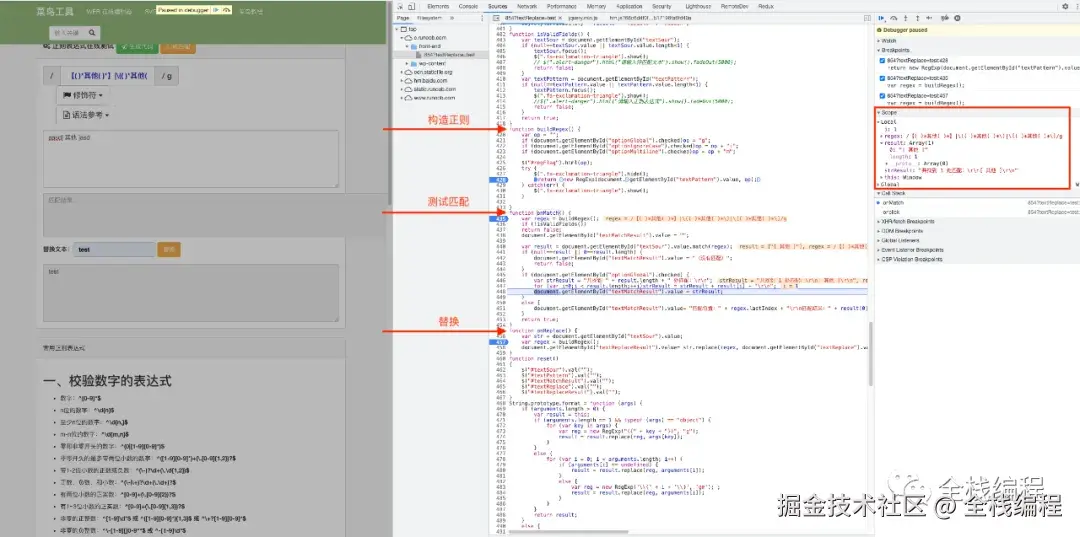Screen dimensions: 1080x537
Task: Open the Memory tab
Action: (x=596, y=6)
